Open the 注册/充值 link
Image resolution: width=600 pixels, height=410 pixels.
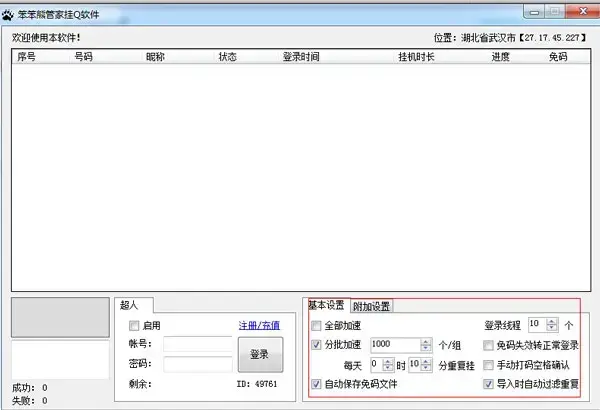point(259,326)
